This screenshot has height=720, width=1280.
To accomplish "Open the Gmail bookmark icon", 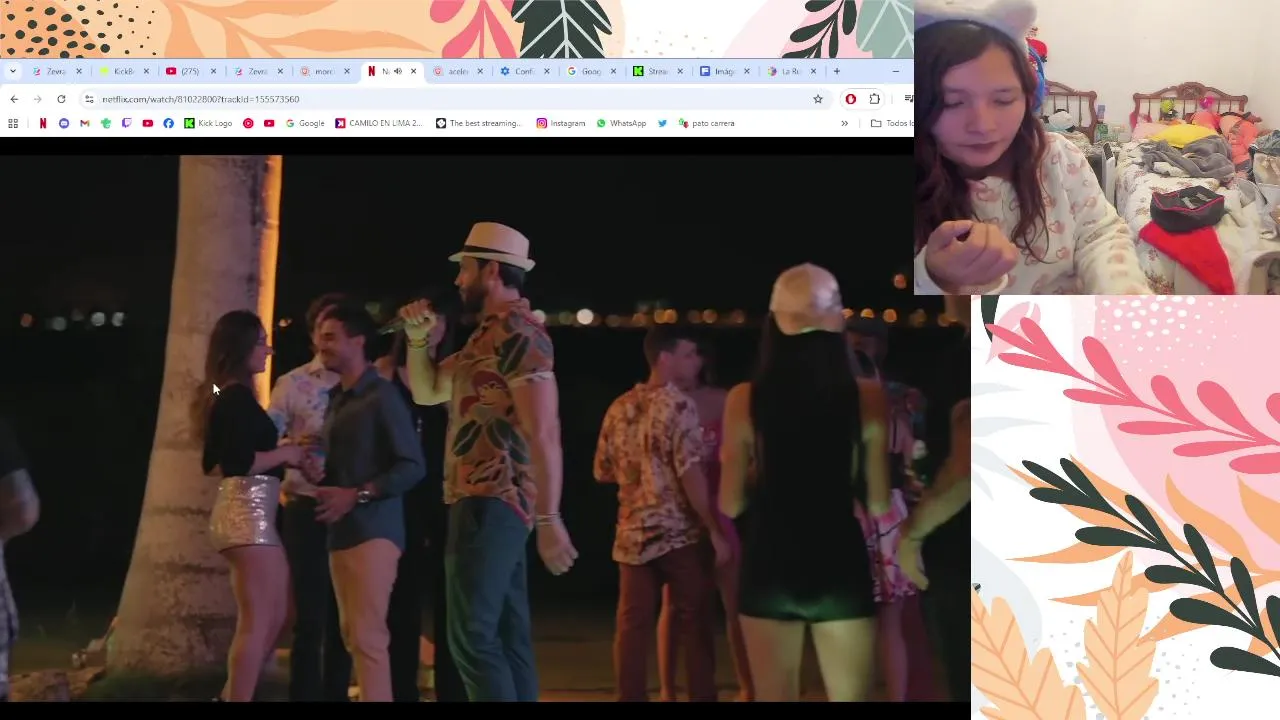I will click(x=85, y=123).
